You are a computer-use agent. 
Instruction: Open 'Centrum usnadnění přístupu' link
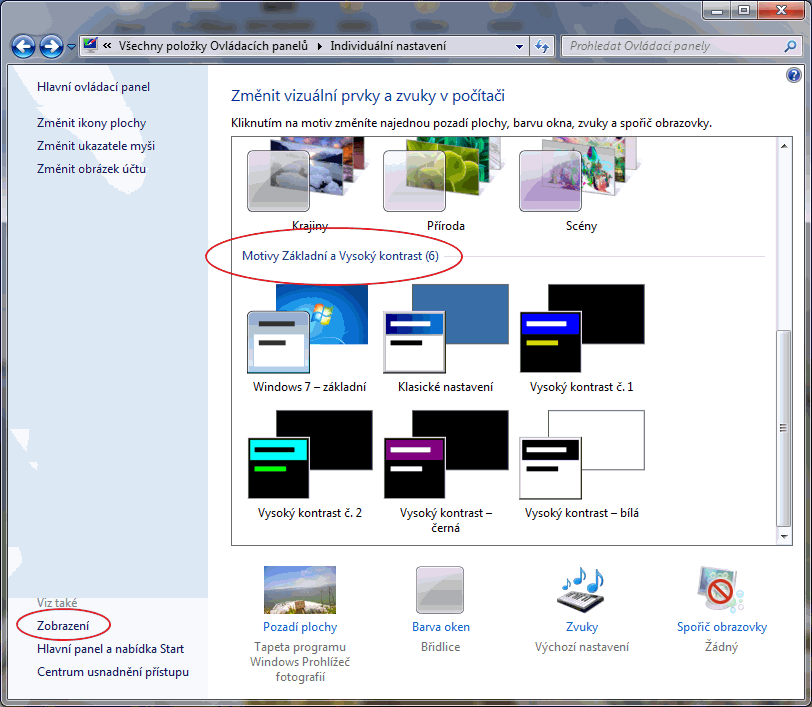113,672
